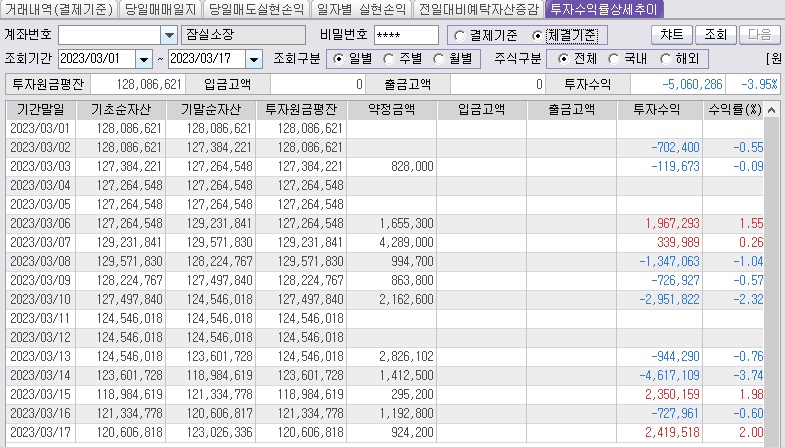This screenshot has height=447, width=785.
Task: Click the 계좌번호 combo box field
Action: tap(110, 35)
